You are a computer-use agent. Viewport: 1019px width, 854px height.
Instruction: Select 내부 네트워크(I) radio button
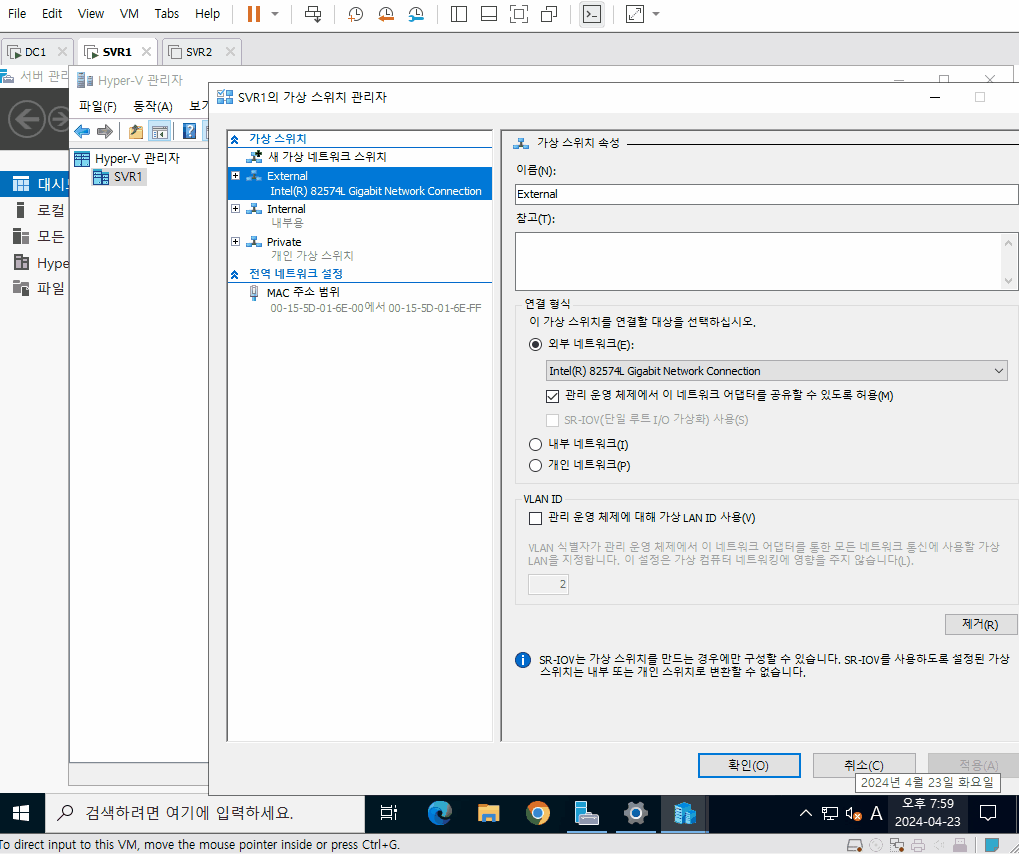click(x=535, y=445)
